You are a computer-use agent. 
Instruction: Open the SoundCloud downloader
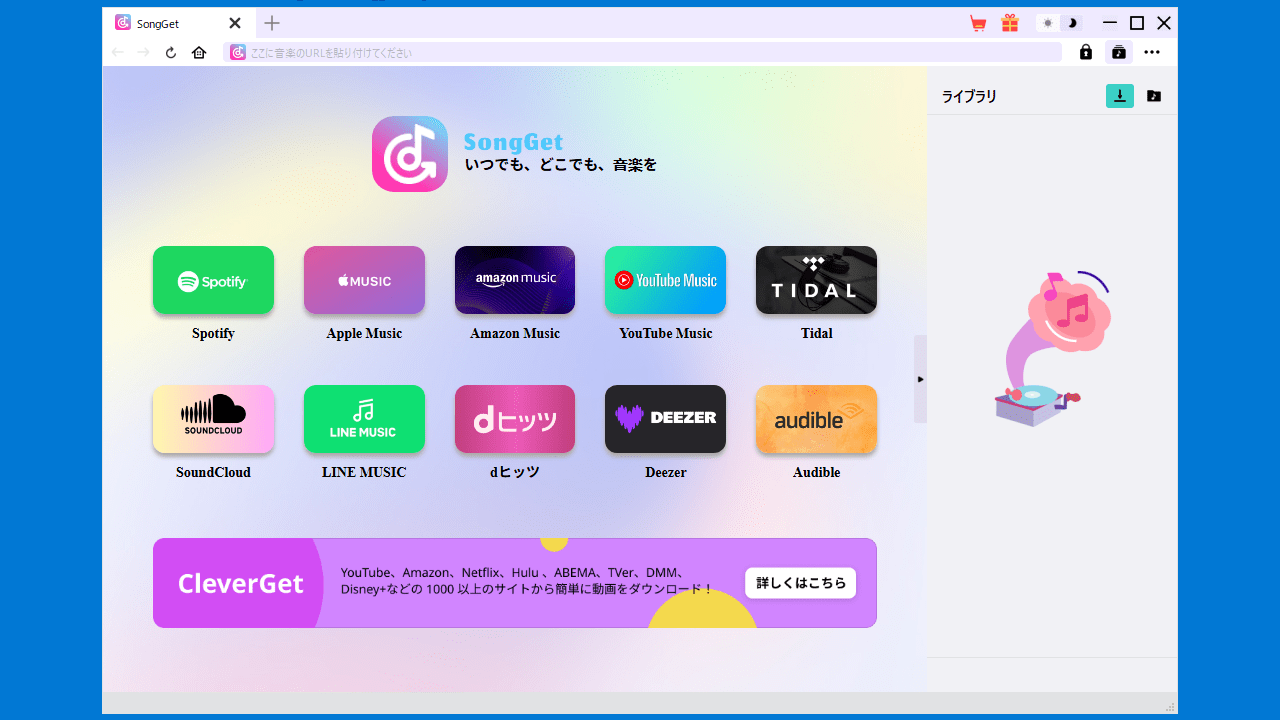click(213, 419)
